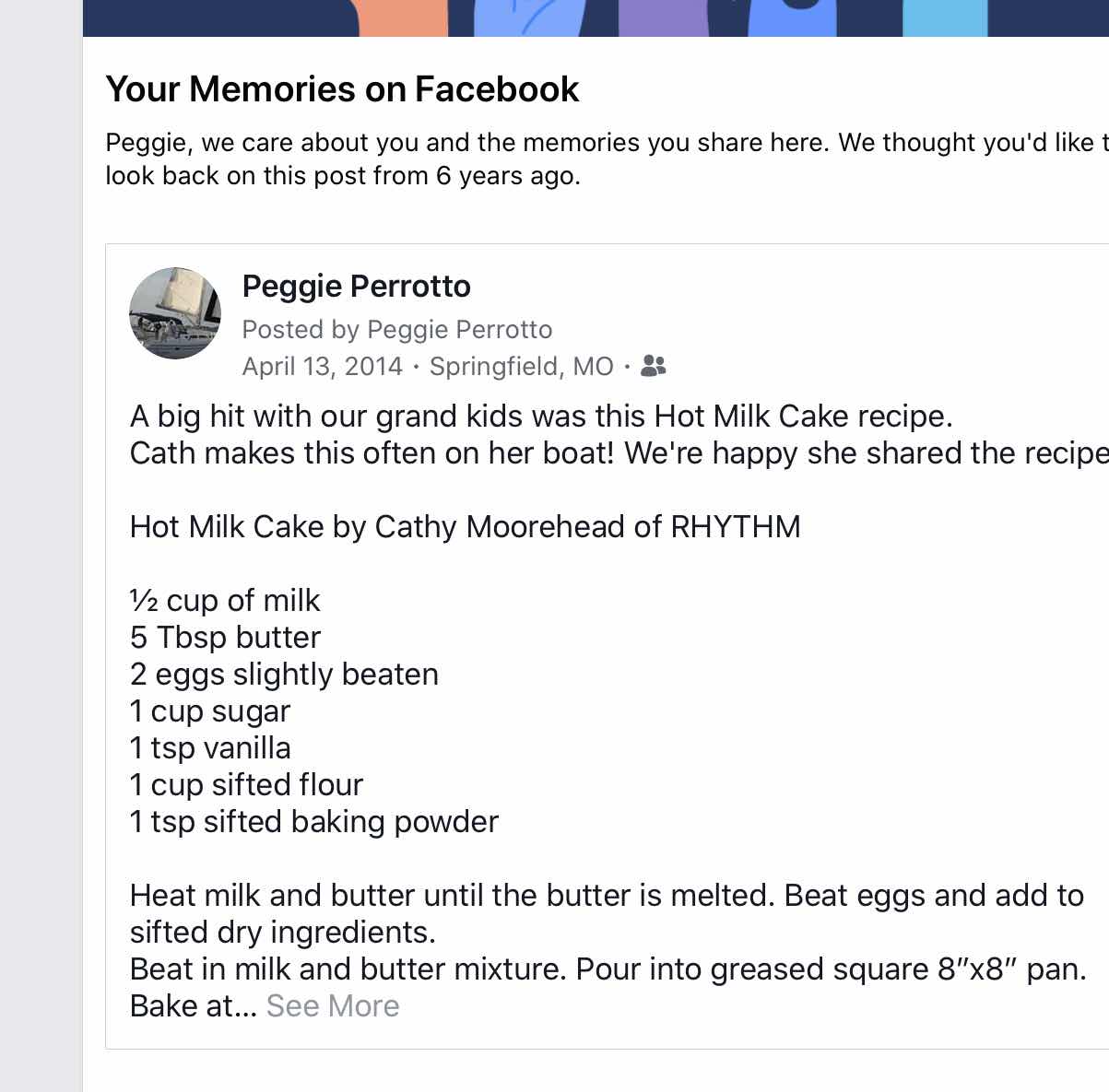Click the '2 eggs slightly beaten' ingredient

[x=284, y=675]
